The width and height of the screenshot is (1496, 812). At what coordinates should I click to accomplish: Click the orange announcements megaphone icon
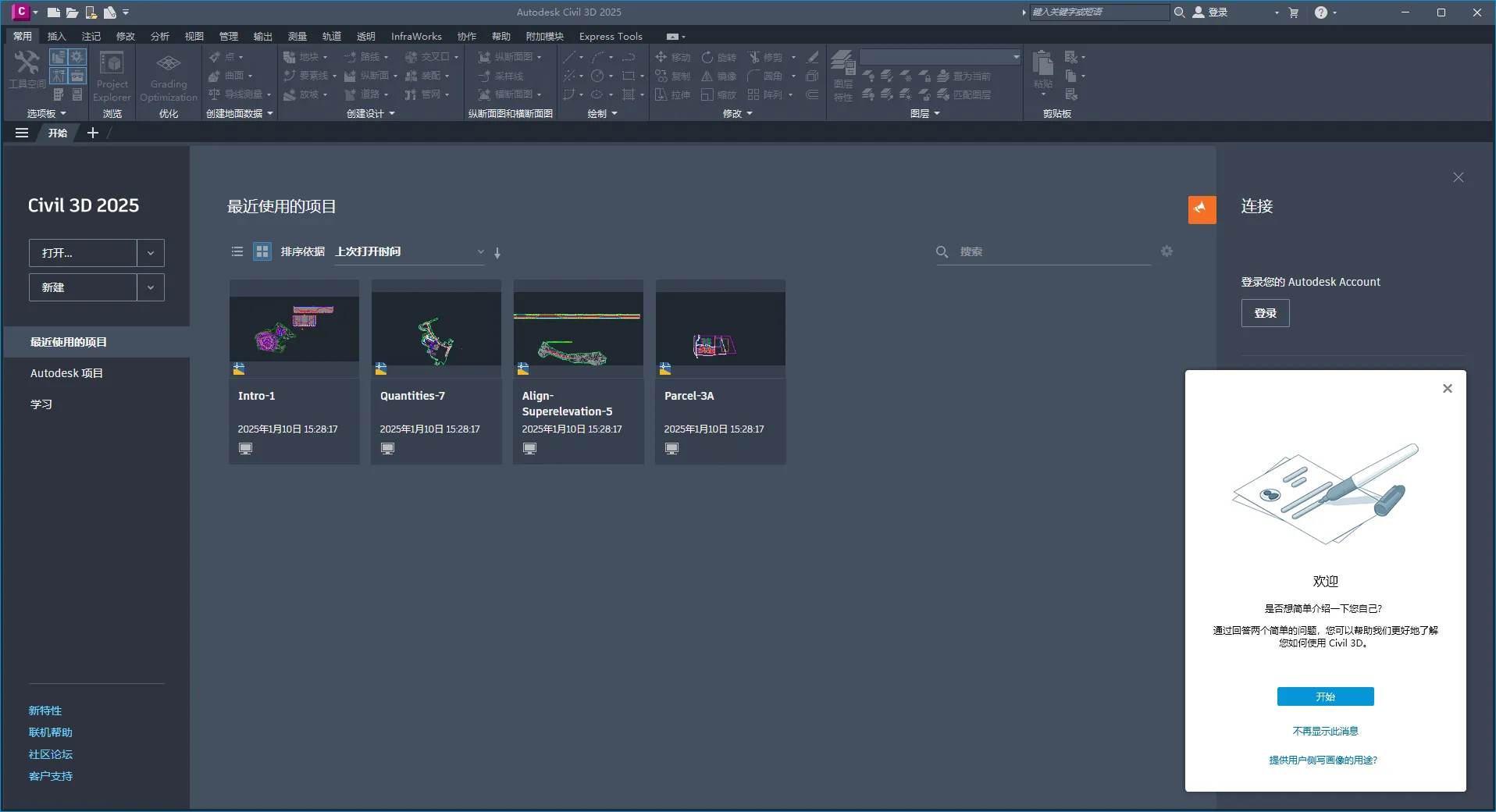1202,209
